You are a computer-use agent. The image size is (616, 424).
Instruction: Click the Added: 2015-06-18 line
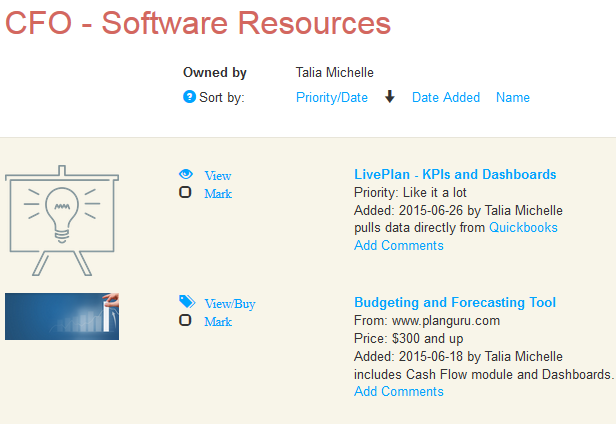tap(458, 356)
